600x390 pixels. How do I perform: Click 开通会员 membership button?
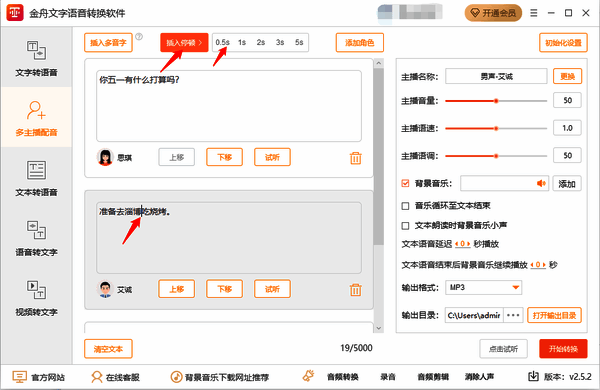click(x=493, y=13)
